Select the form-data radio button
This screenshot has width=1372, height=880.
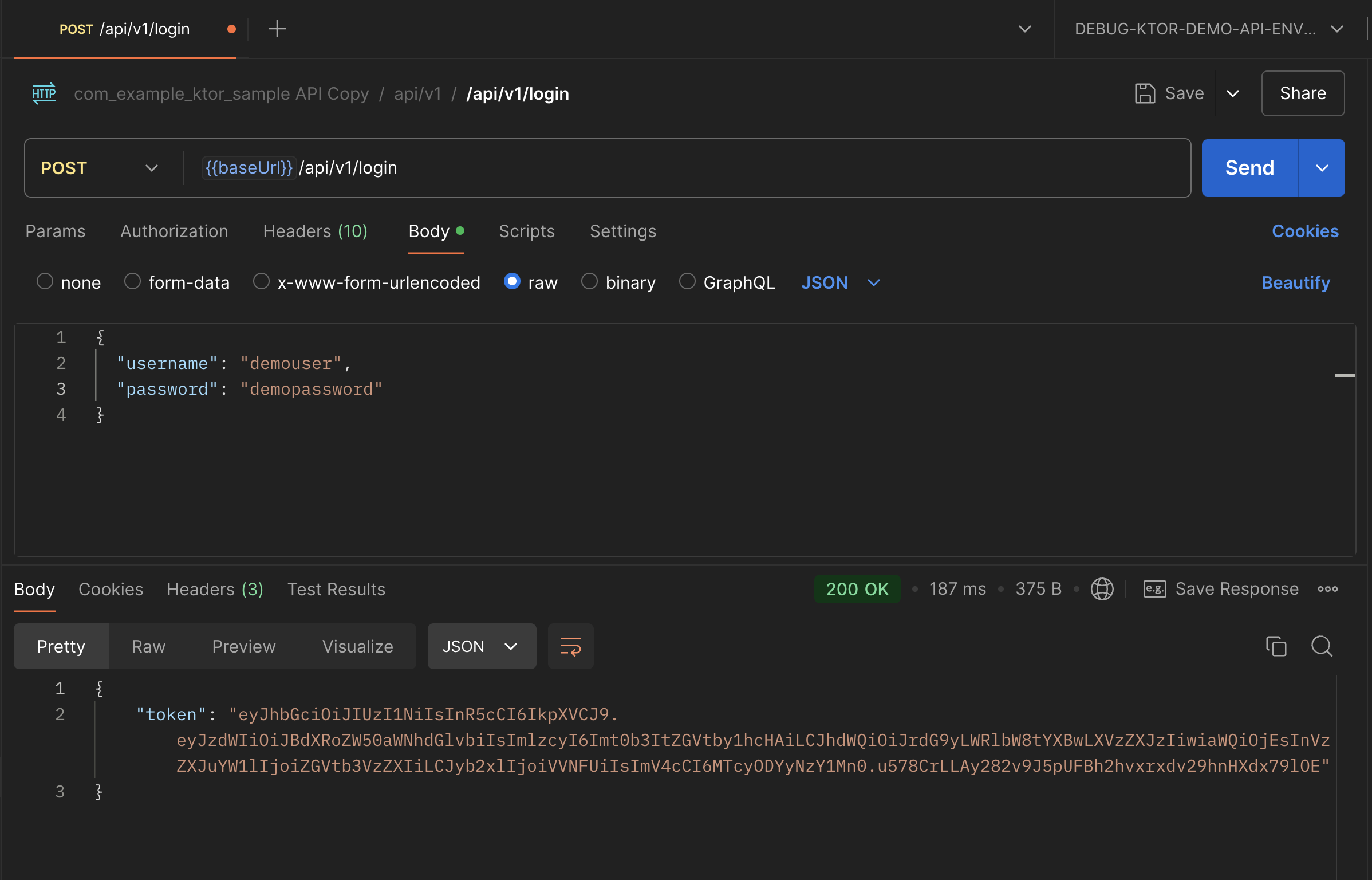click(132, 282)
